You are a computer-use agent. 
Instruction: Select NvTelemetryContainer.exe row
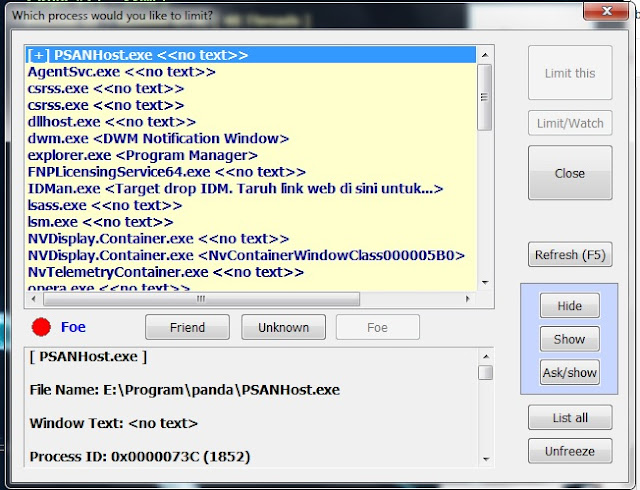pyautogui.click(x=251, y=272)
